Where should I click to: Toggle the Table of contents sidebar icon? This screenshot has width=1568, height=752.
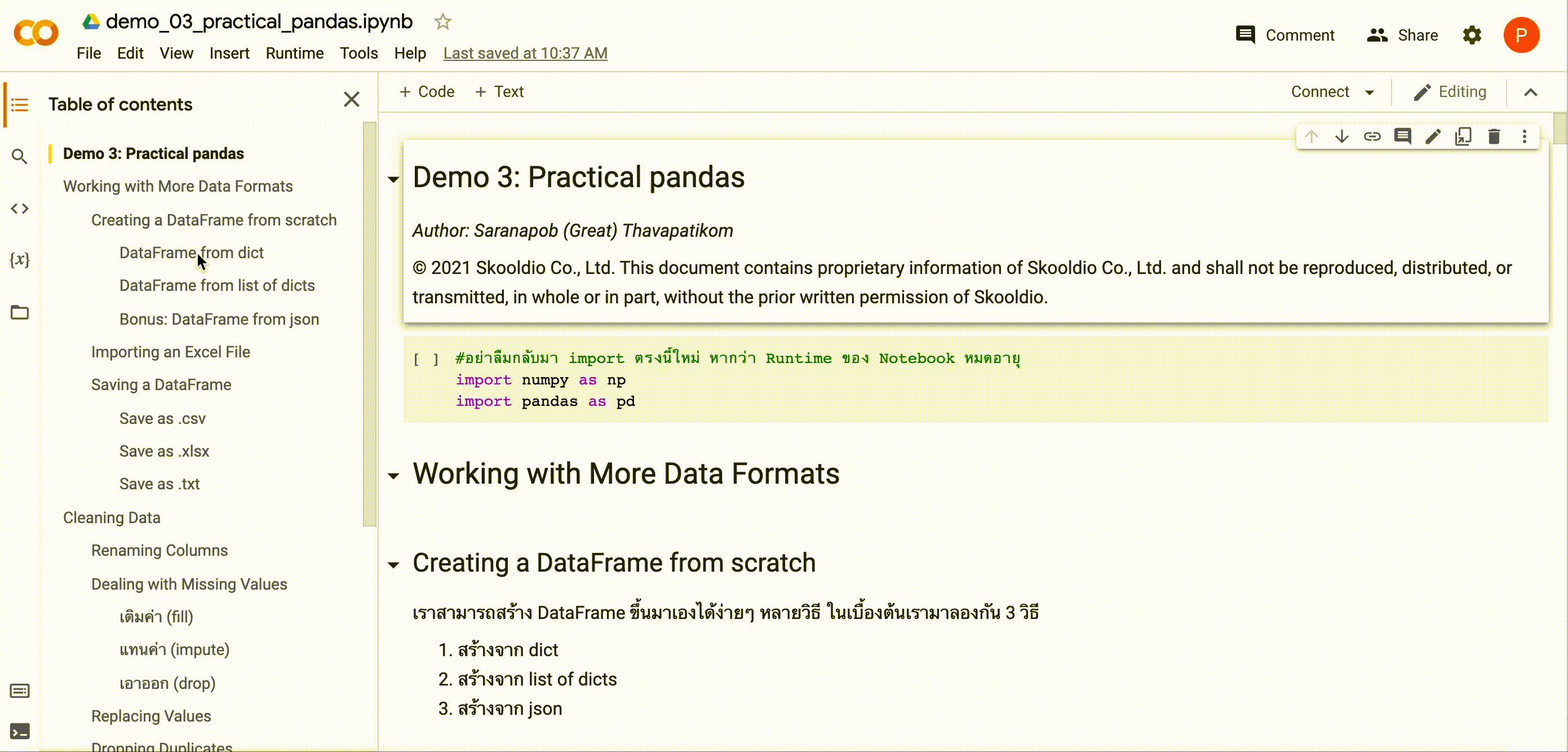pos(20,105)
